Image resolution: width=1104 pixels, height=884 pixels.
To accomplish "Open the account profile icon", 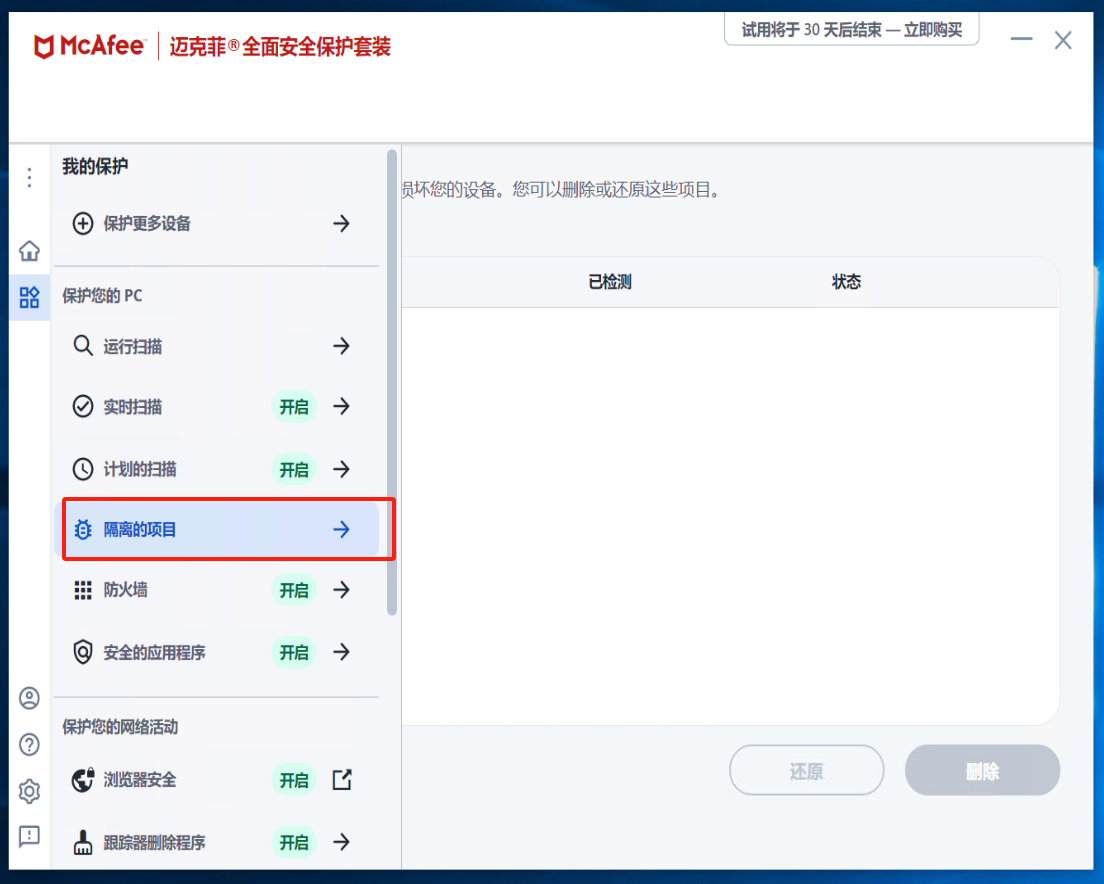I will point(29,698).
